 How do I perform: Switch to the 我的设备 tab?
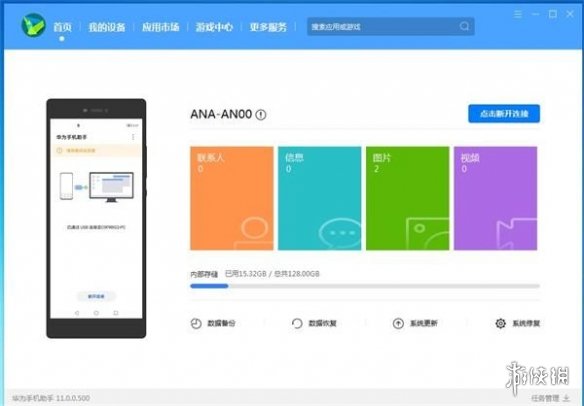click(x=107, y=27)
